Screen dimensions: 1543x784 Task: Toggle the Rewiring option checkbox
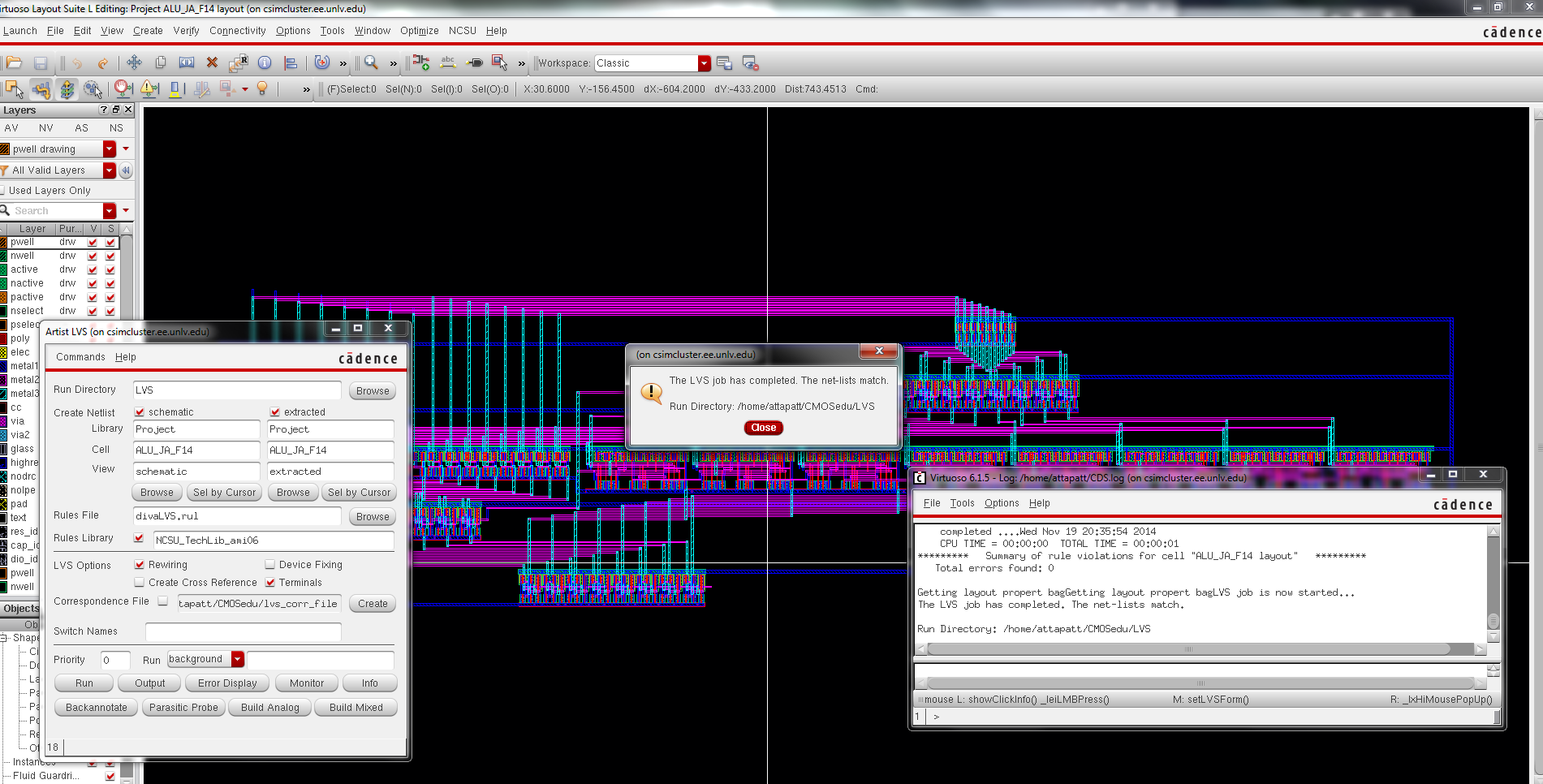(140, 565)
